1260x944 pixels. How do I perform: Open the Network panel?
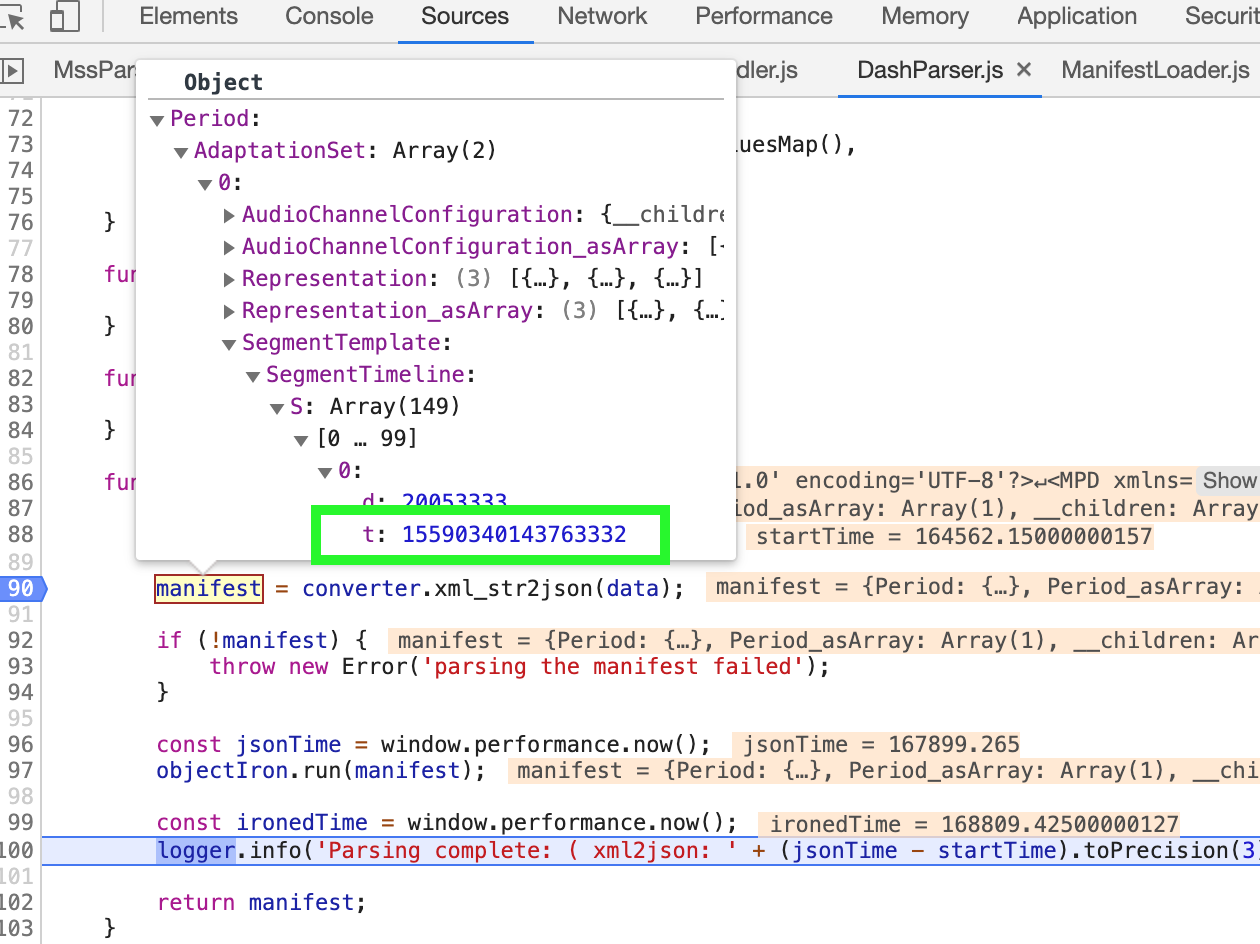[x=601, y=17]
